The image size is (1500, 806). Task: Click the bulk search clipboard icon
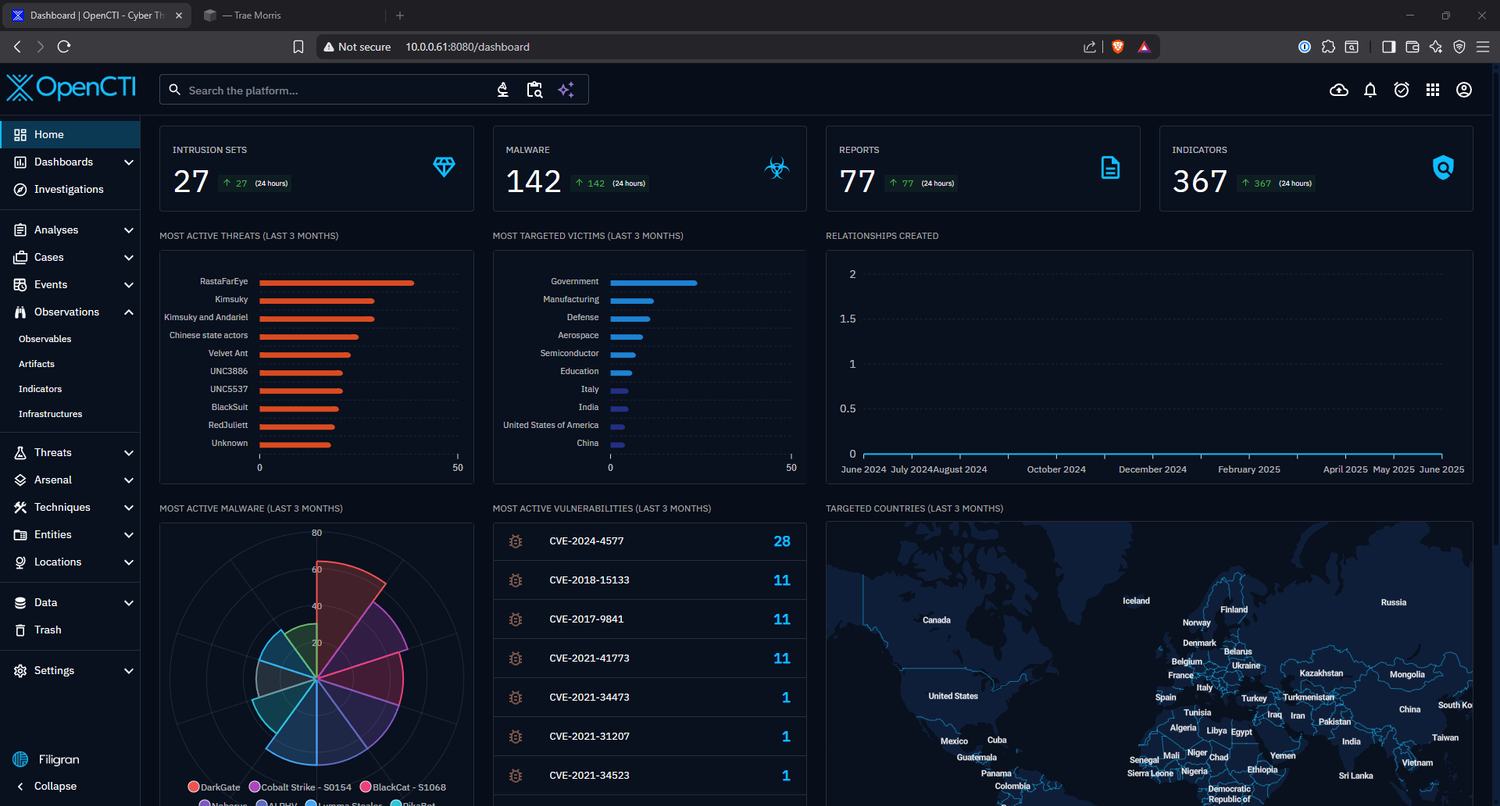pyautogui.click(x=534, y=89)
